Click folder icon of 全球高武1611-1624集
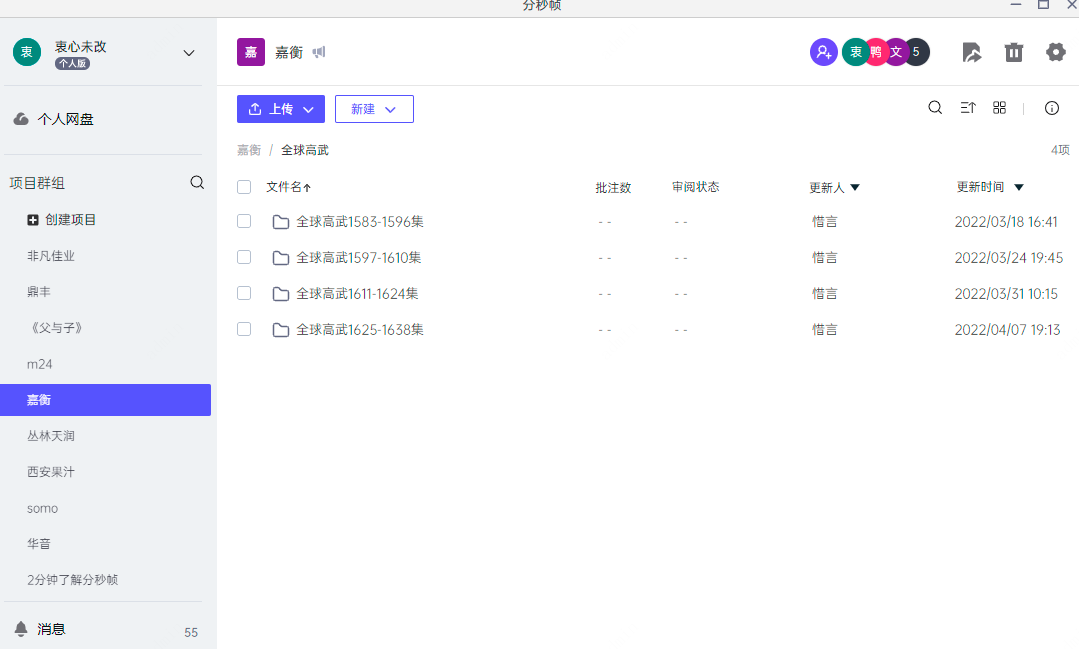 tap(281, 294)
